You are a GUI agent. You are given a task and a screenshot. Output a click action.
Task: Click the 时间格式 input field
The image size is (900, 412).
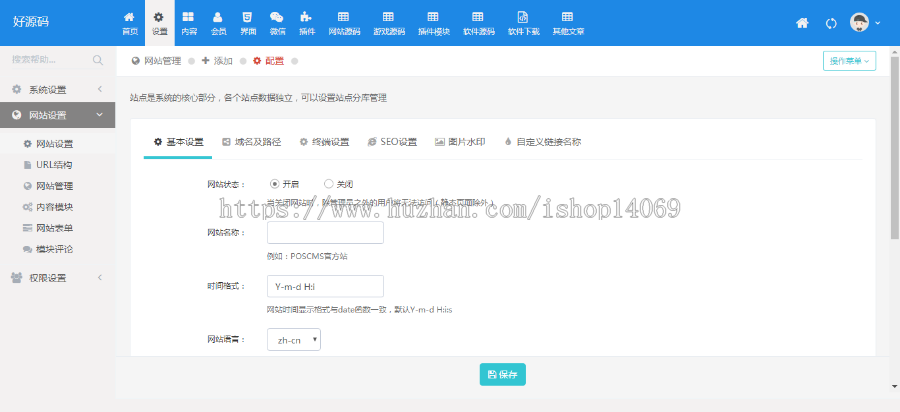point(325,286)
